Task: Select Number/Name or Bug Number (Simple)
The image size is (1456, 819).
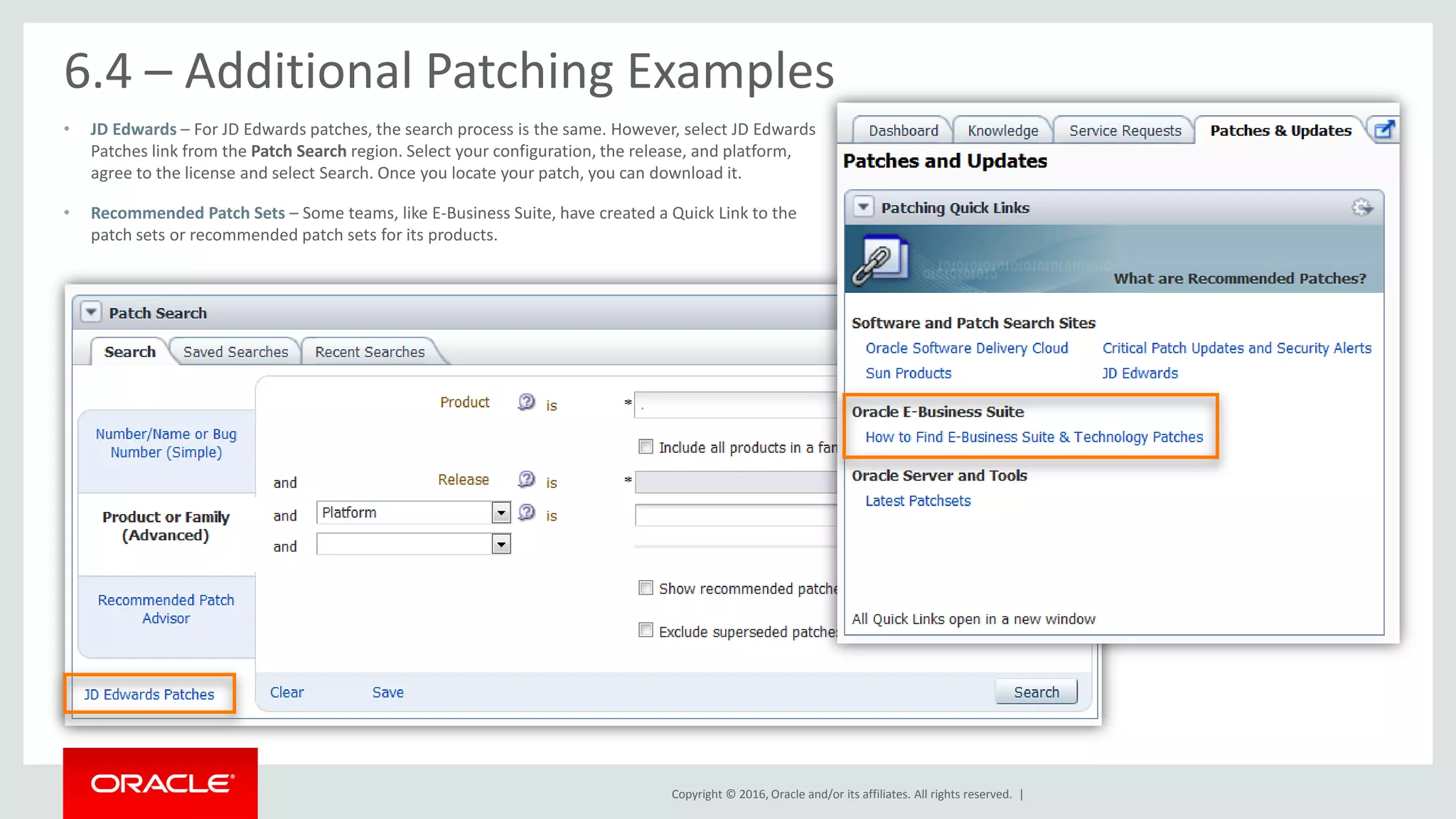Action: [166, 443]
